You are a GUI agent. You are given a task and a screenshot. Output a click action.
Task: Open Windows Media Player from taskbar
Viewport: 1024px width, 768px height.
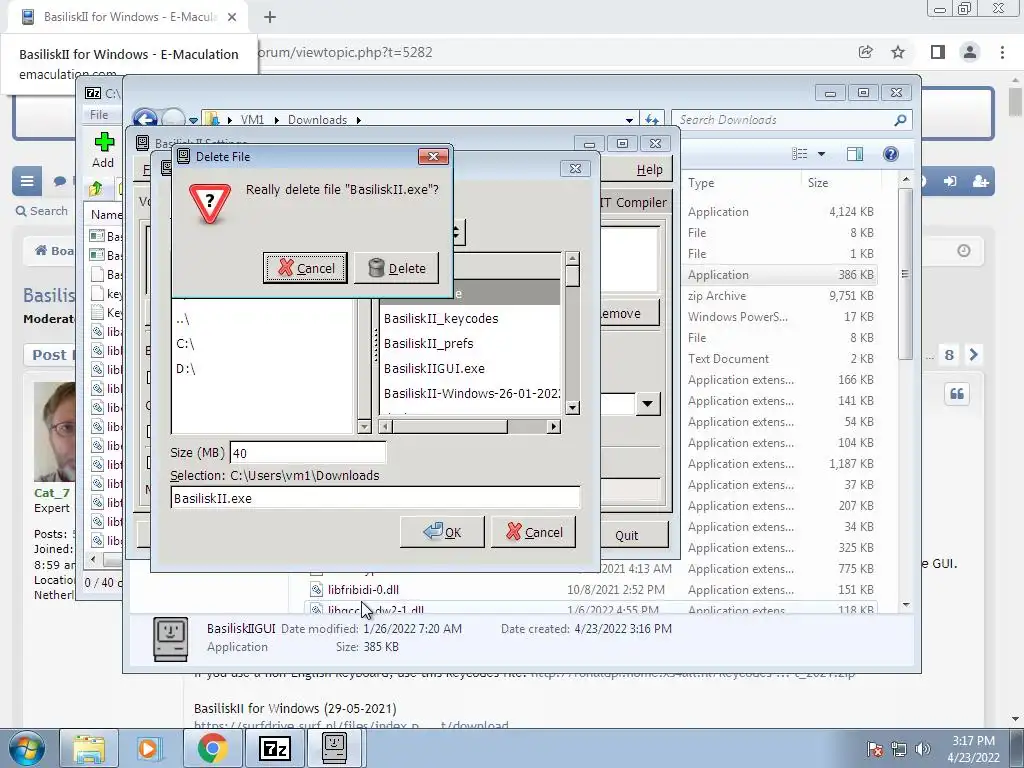[x=148, y=748]
